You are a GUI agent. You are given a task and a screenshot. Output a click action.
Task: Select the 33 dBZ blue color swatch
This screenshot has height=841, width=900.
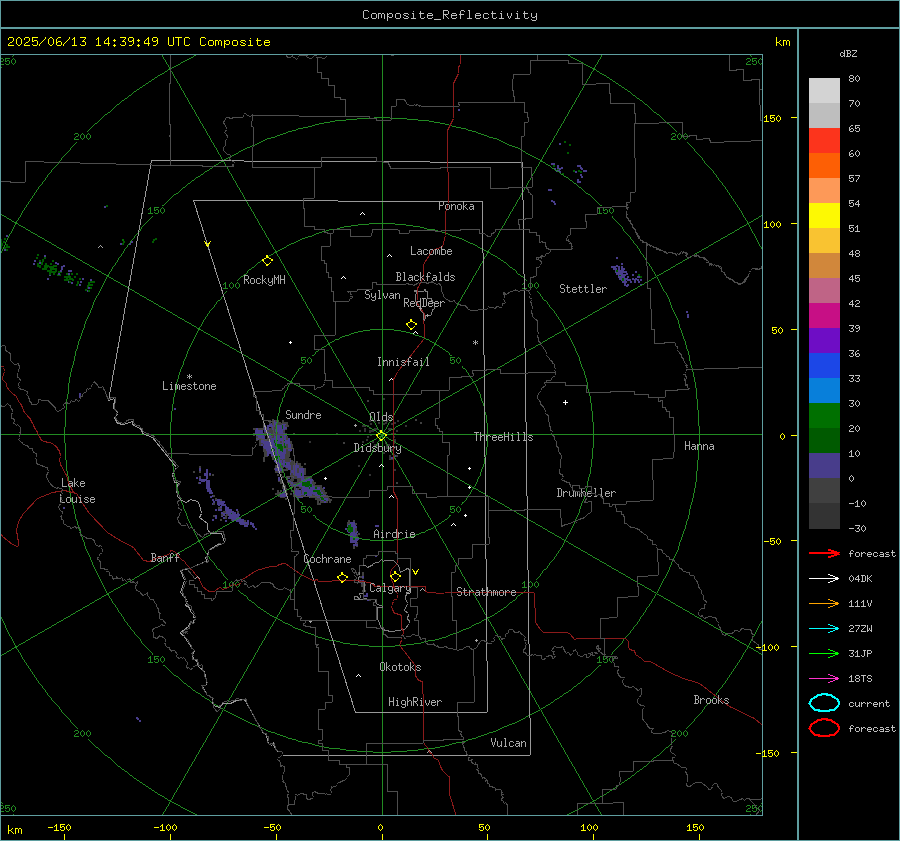824,366
